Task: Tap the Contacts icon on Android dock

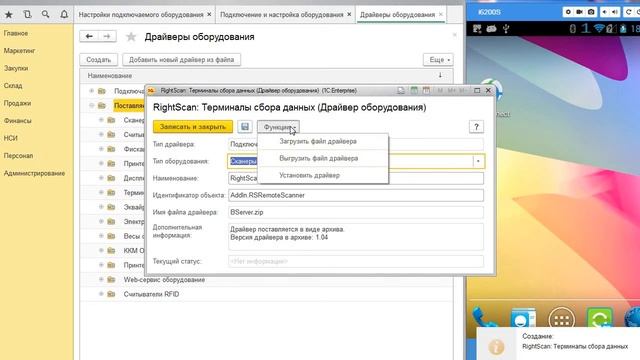Action: 523,318
